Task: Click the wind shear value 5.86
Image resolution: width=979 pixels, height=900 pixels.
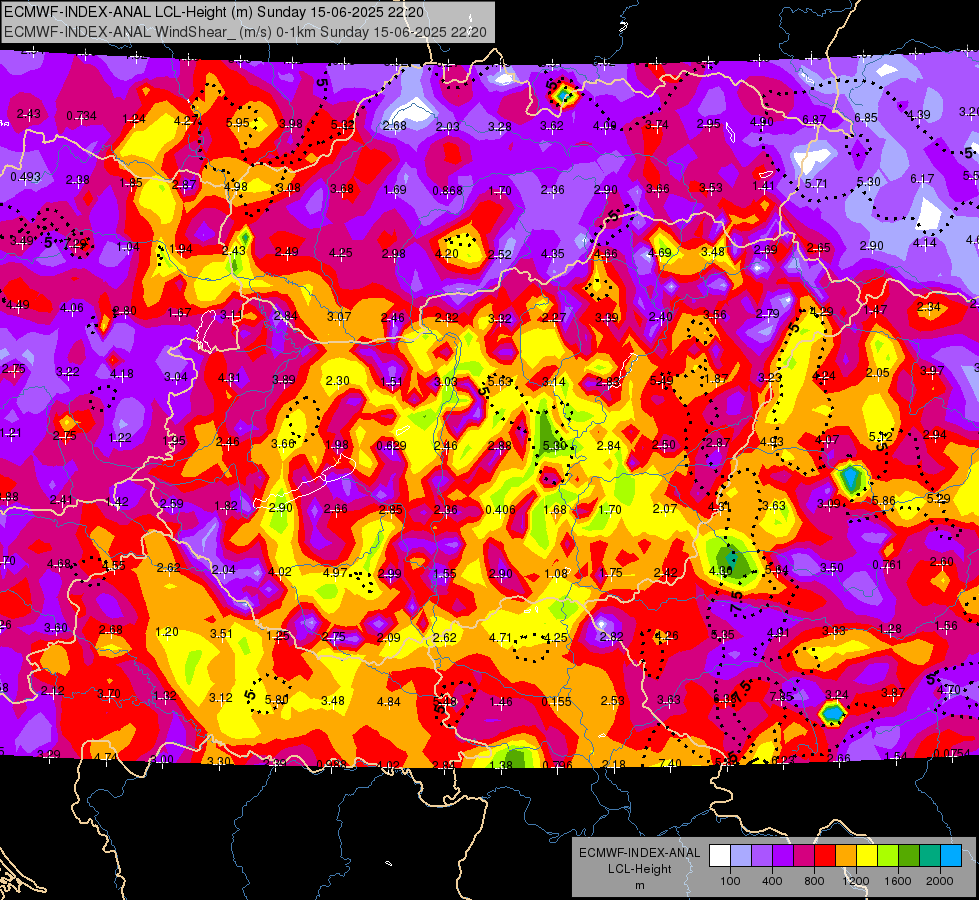Action: [884, 500]
